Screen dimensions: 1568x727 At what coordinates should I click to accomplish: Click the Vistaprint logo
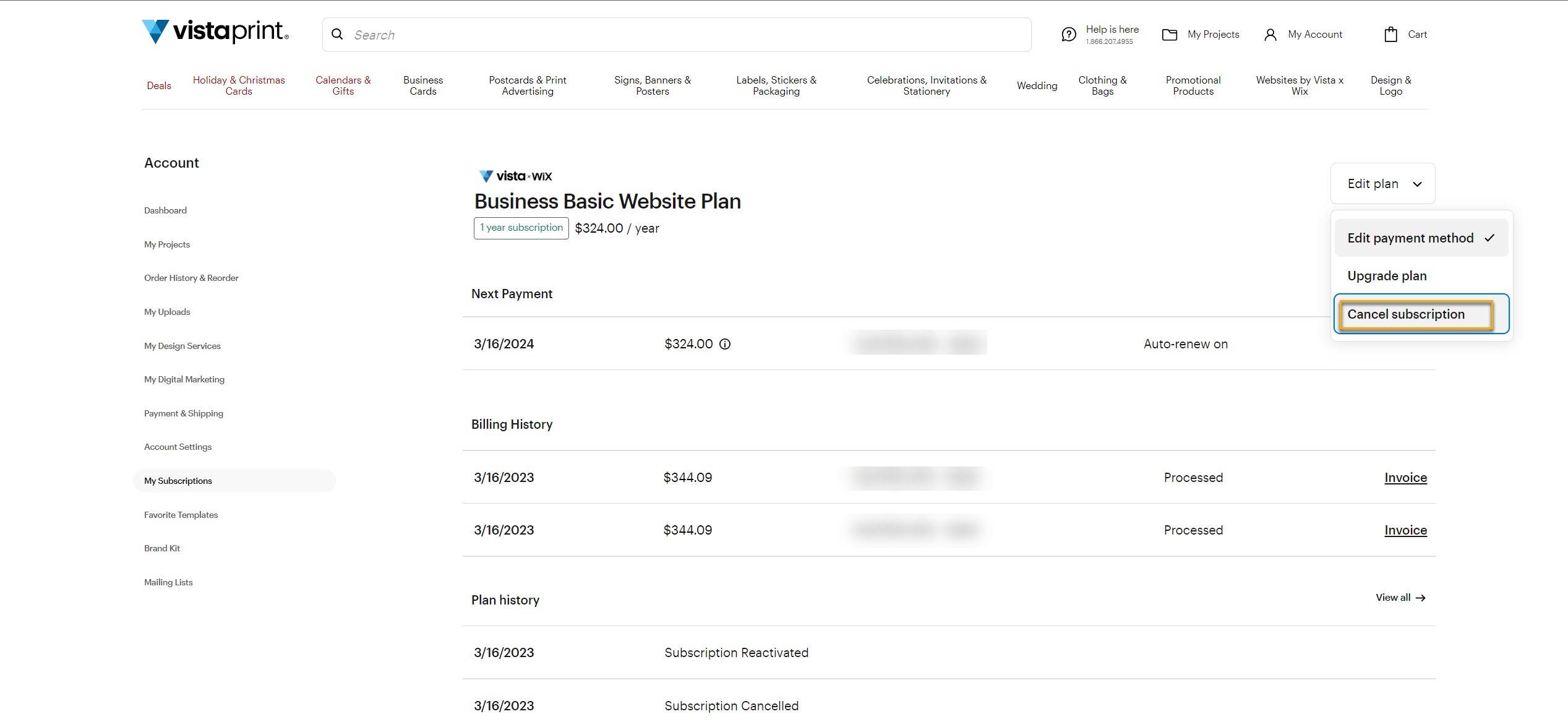point(215,32)
